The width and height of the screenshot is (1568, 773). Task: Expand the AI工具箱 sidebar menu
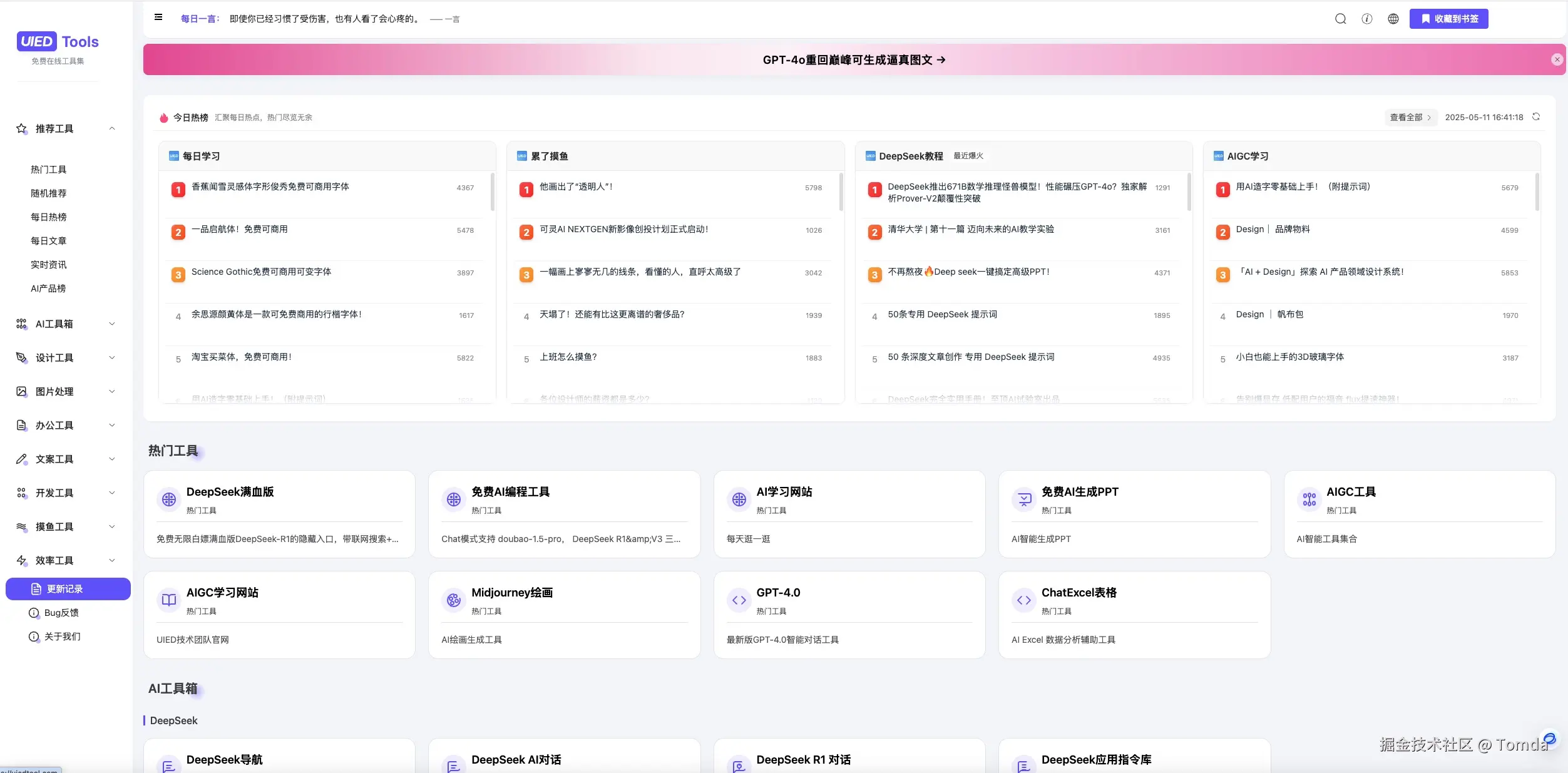click(112, 324)
